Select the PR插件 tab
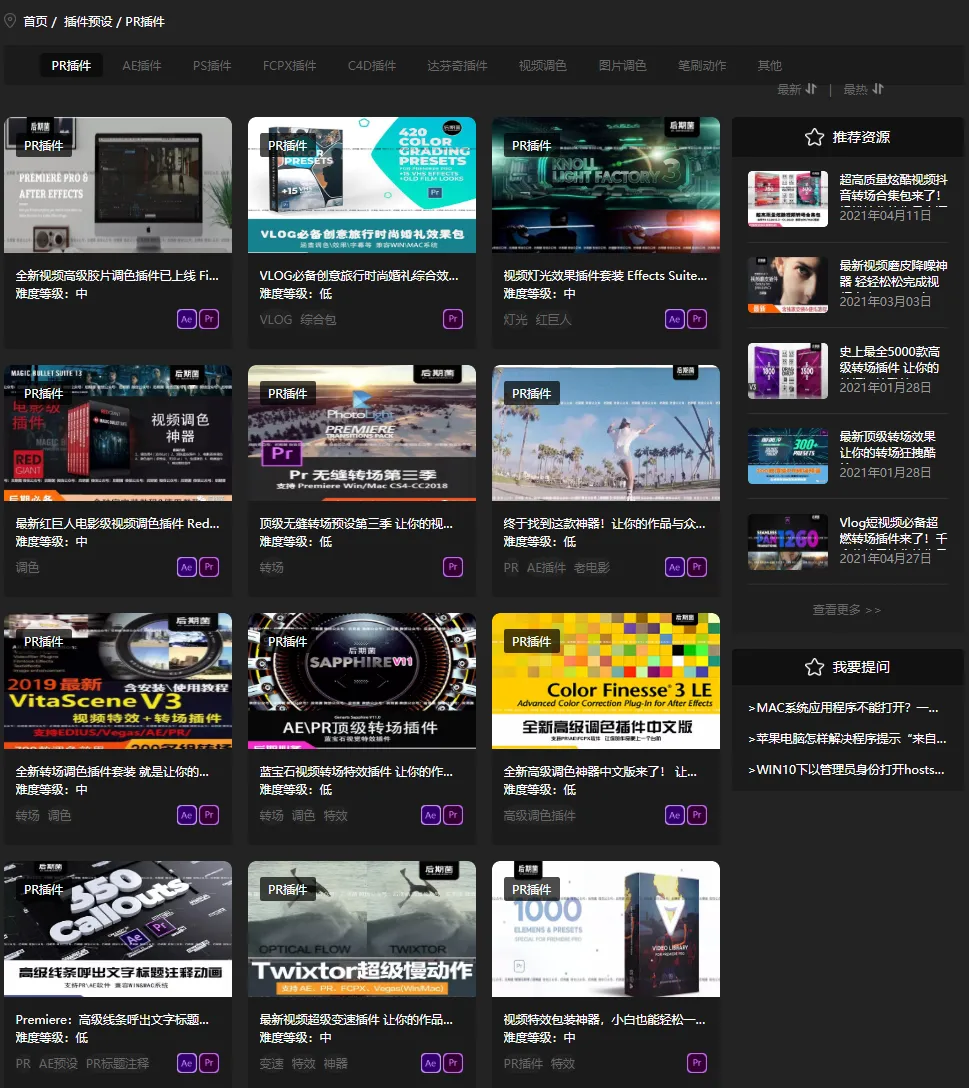Viewport: 969px width, 1088px height. (71, 65)
